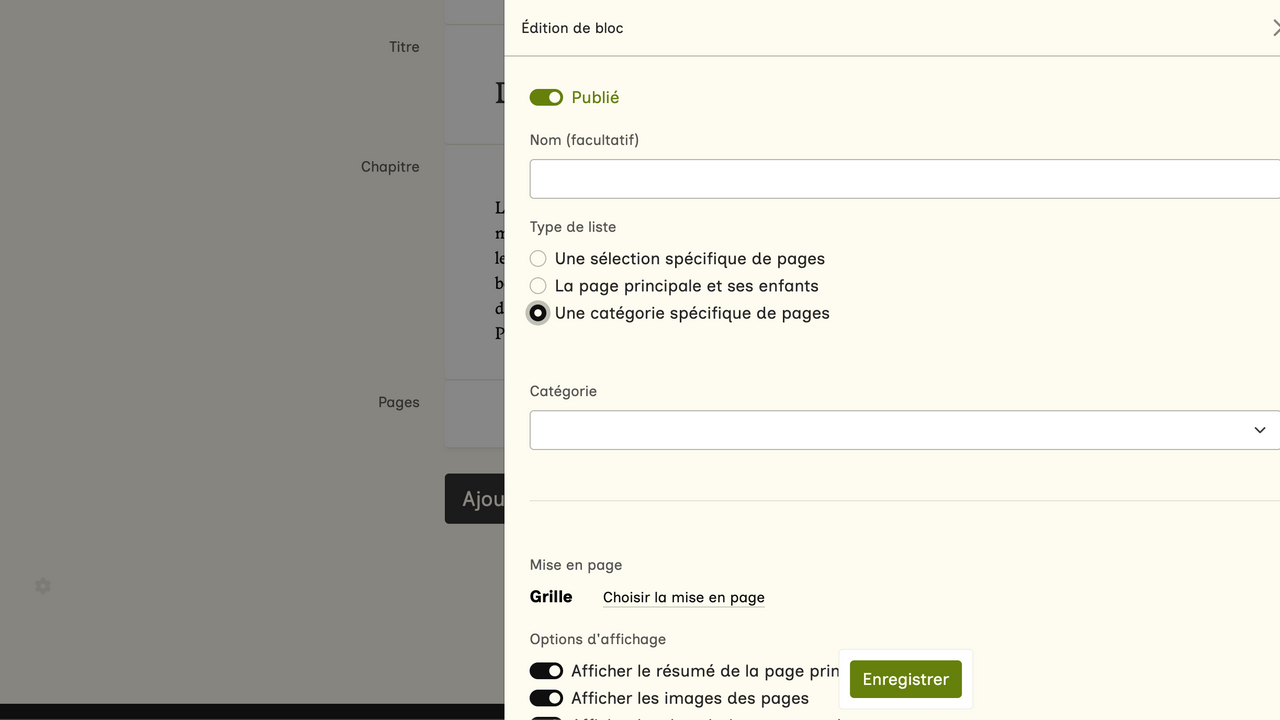Viewport: 1280px width, 720px height.
Task: Toggle the Publié switch off
Action: pyautogui.click(x=546, y=97)
